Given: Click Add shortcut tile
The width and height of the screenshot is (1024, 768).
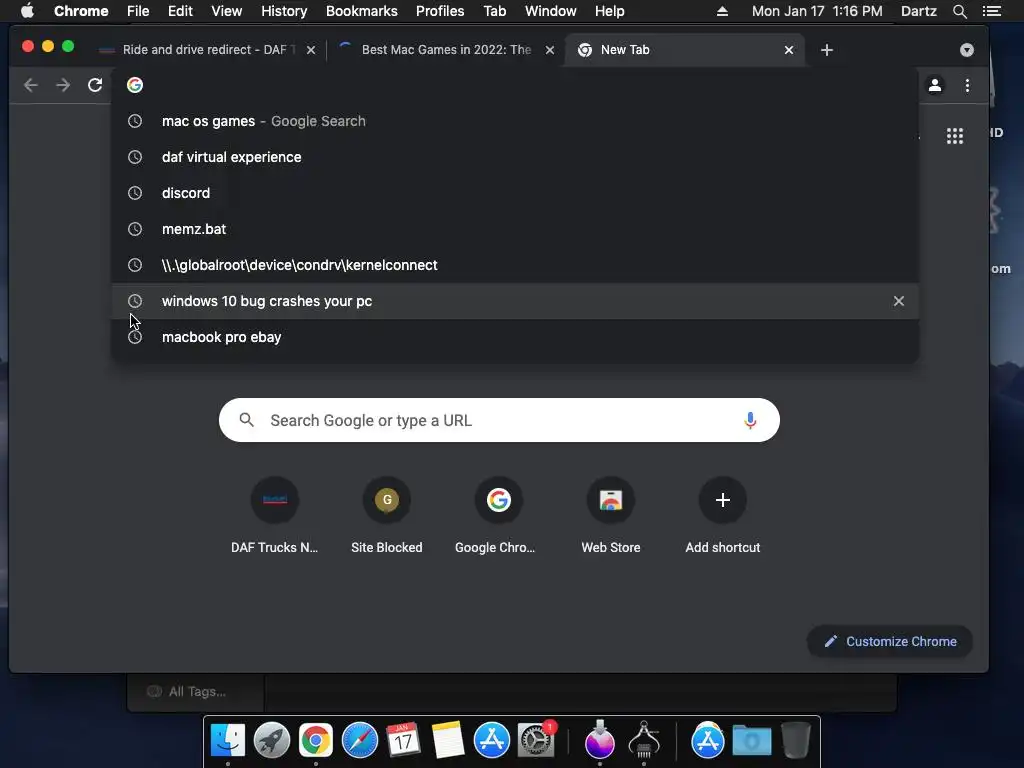Looking at the screenshot, I should 722,516.
